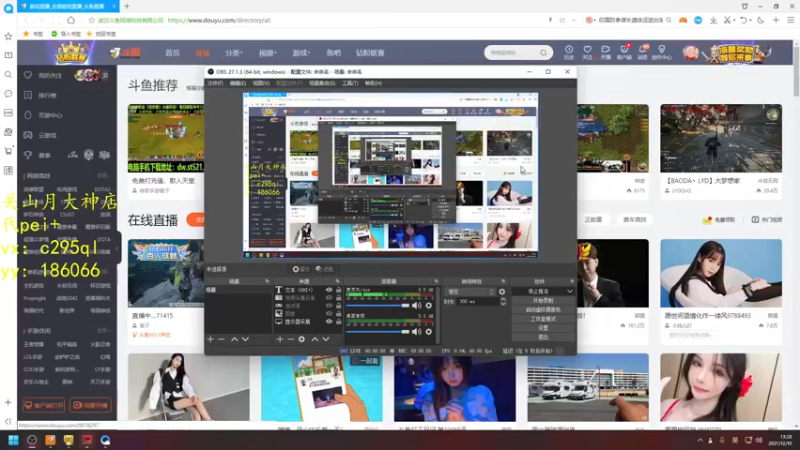This screenshot has height=450, width=800.
Task: Toggle eye icon of the second source row
Action: pos(329,297)
